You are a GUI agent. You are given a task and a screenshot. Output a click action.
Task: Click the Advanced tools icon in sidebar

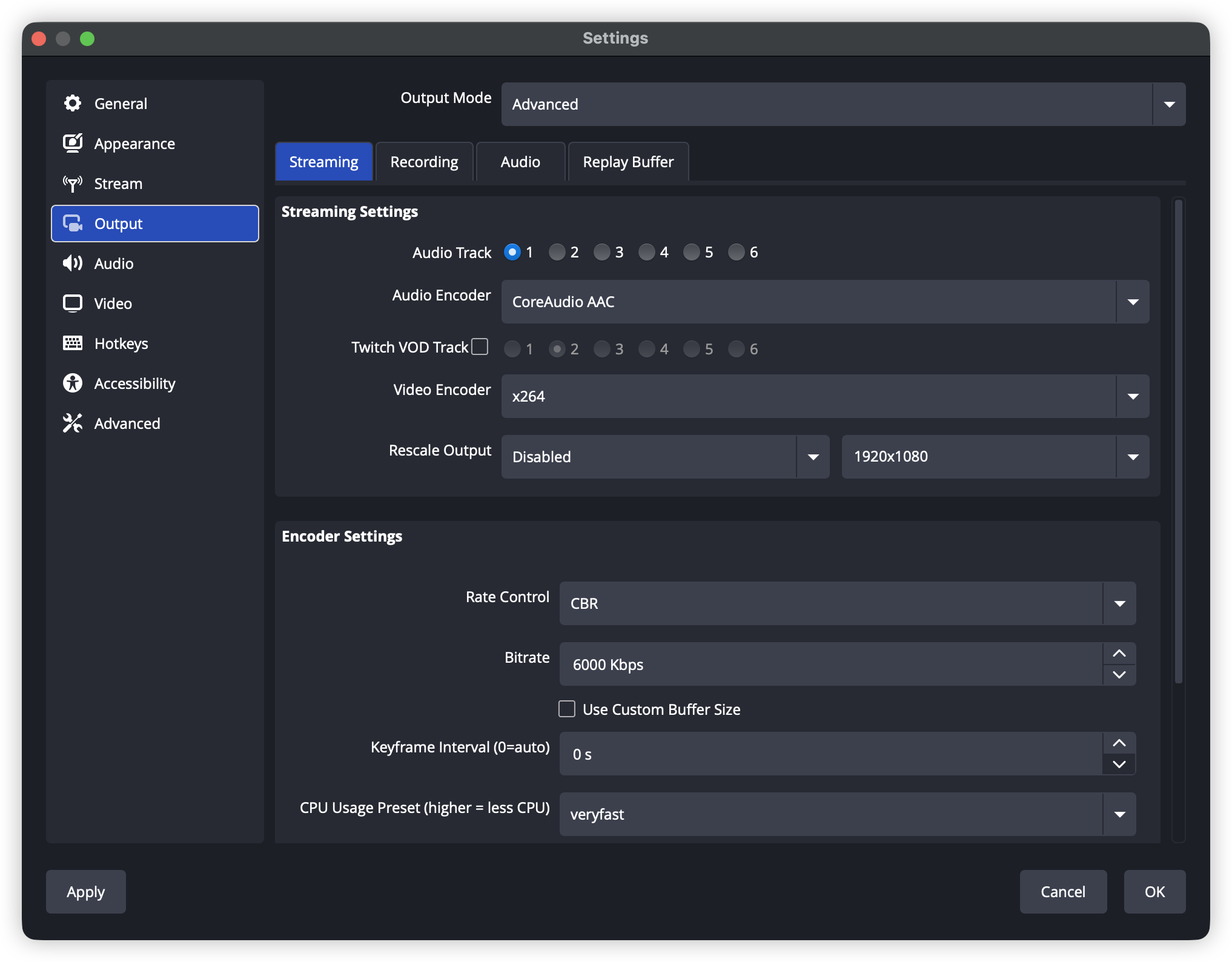click(x=73, y=423)
